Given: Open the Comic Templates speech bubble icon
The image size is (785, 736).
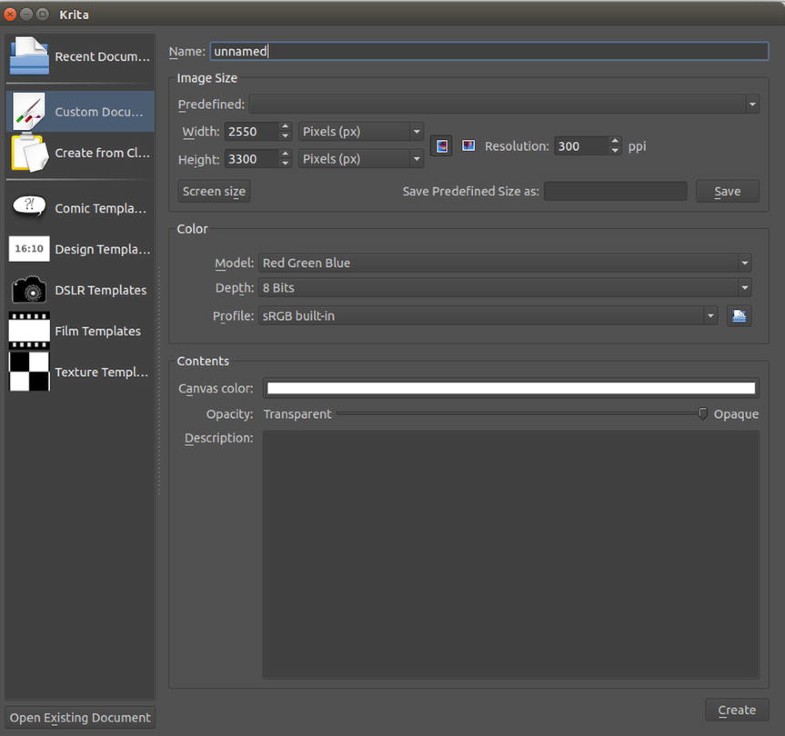Looking at the screenshot, I should click(x=29, y=206).
